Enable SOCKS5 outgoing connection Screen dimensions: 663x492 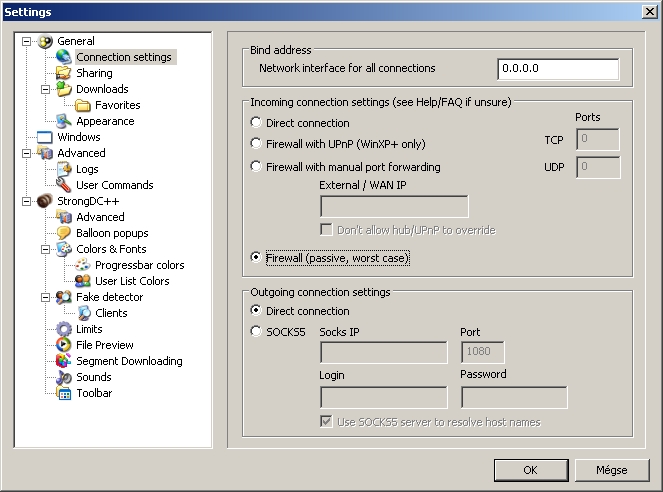tap(256, 331)
